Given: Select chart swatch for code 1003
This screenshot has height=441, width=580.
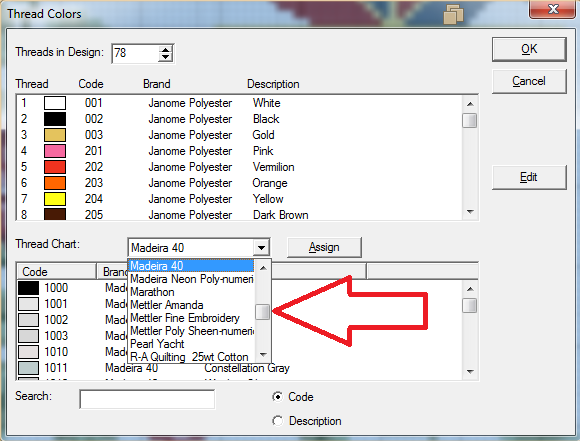Looking at the screenshot, I should coord(28,336).
